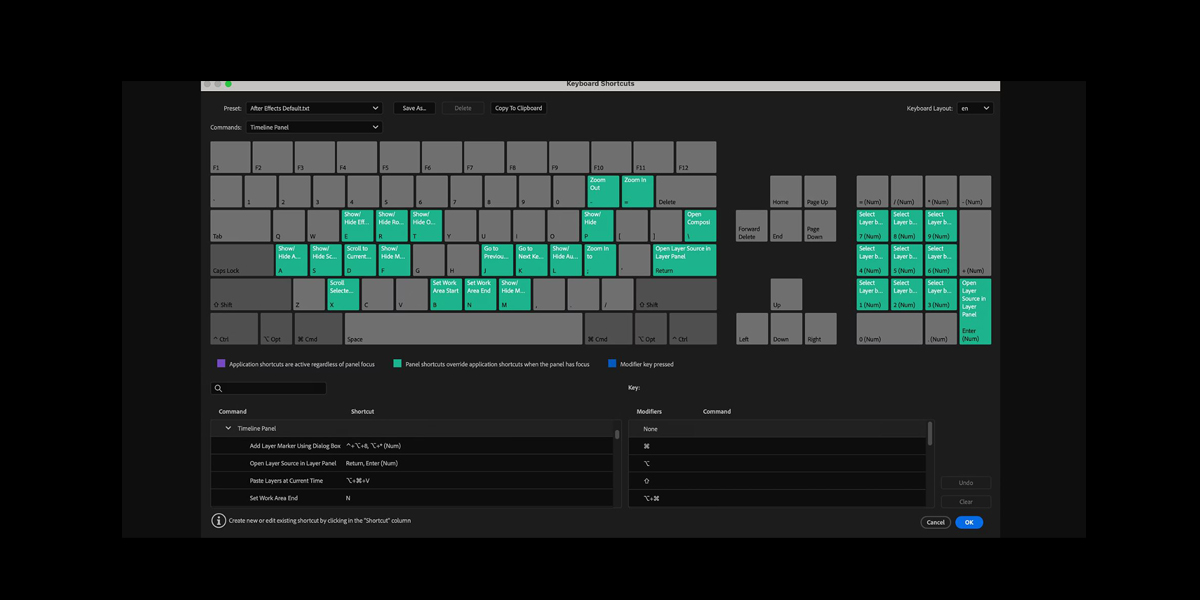The height and width of the screenshot is (600, 1200).
Task: Click the Clear button
Action: (x=966, y=502)
